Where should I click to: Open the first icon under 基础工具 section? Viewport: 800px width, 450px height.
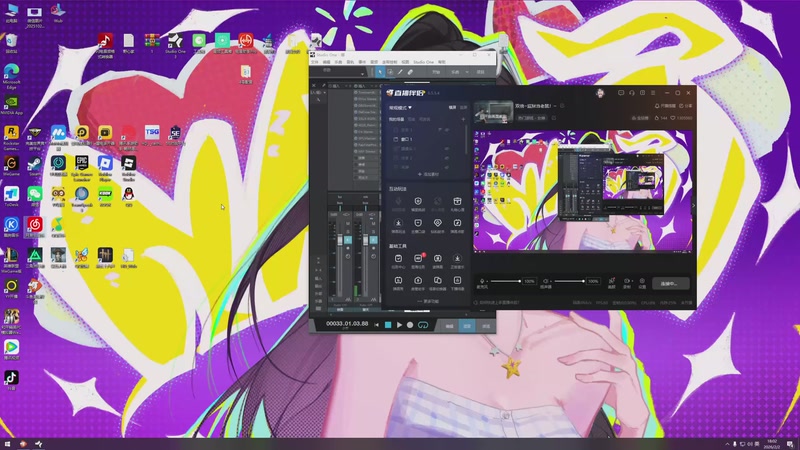(398, 259)
